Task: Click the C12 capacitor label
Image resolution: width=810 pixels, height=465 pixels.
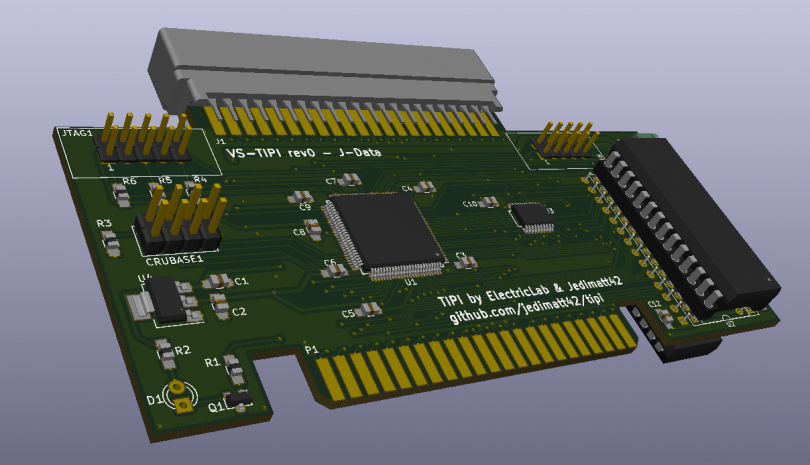Action: pyautogui.click(x=654, y=304)
